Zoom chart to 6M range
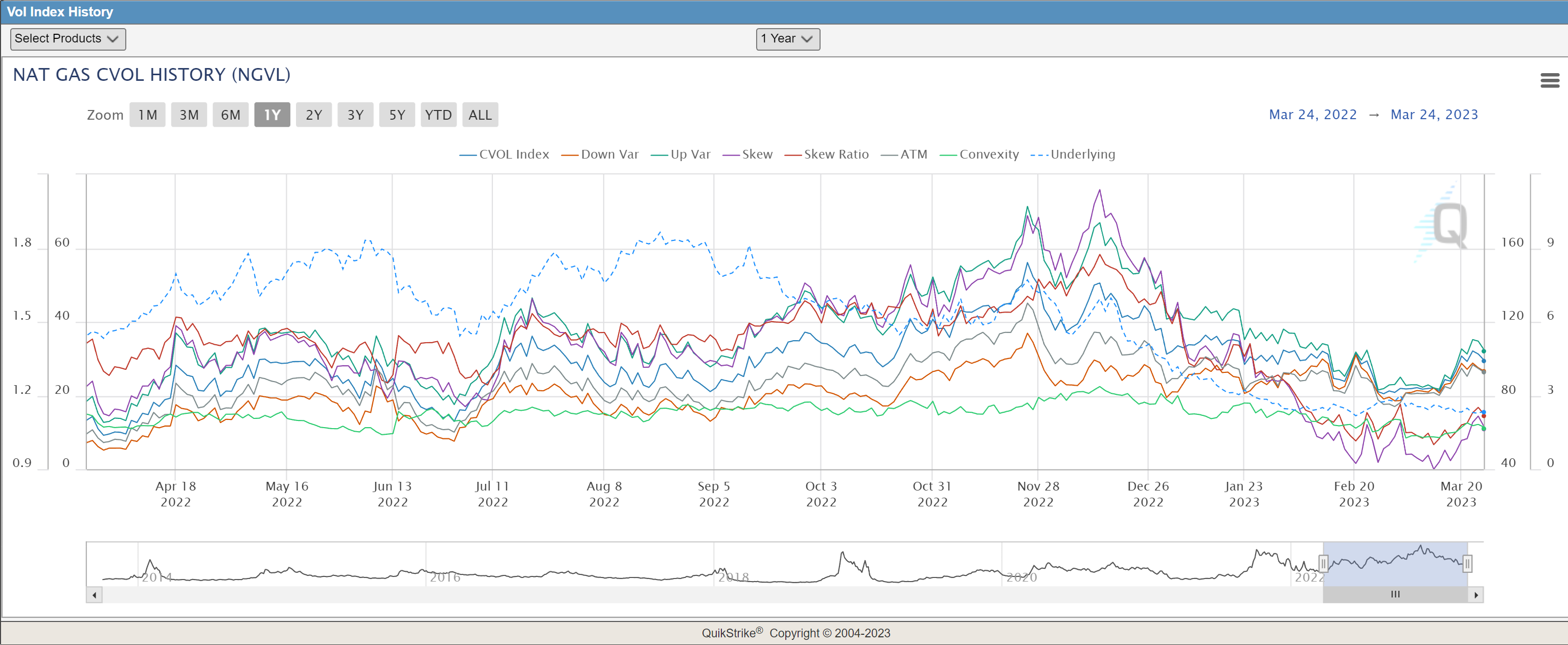 click(230, 115)
